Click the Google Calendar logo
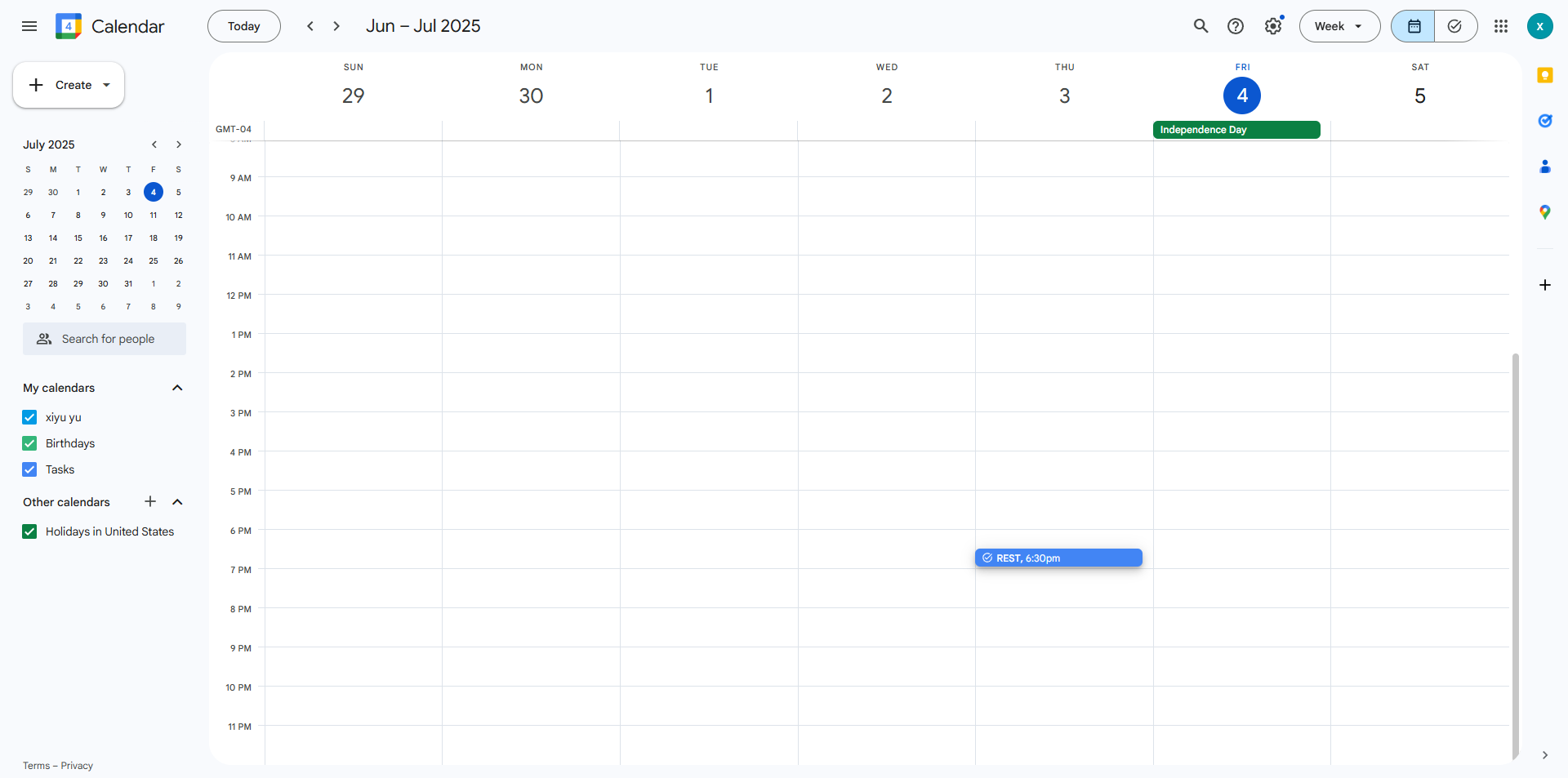This screenshot has height=778, width=1568. 69,26
